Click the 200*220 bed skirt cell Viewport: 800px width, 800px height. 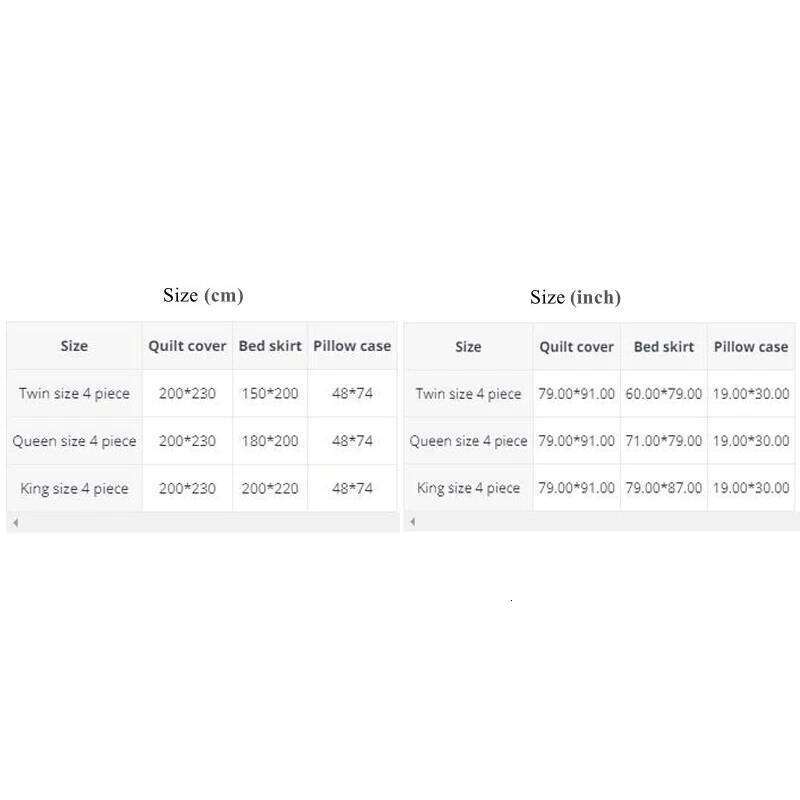tap(270, 488)
